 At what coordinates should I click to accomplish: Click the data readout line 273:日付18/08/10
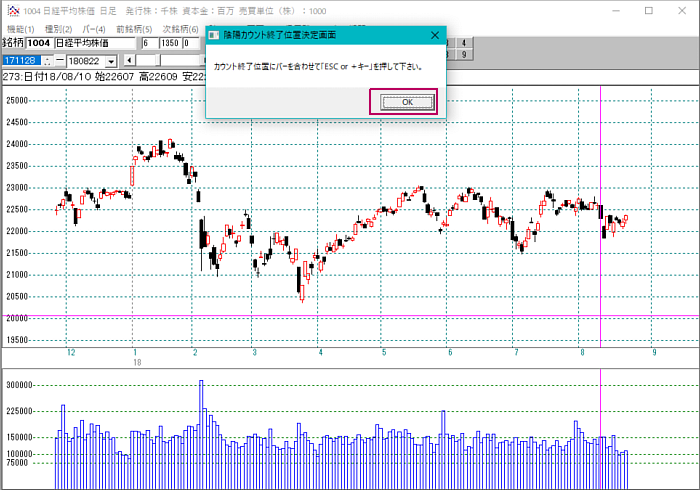click(103, 77)
